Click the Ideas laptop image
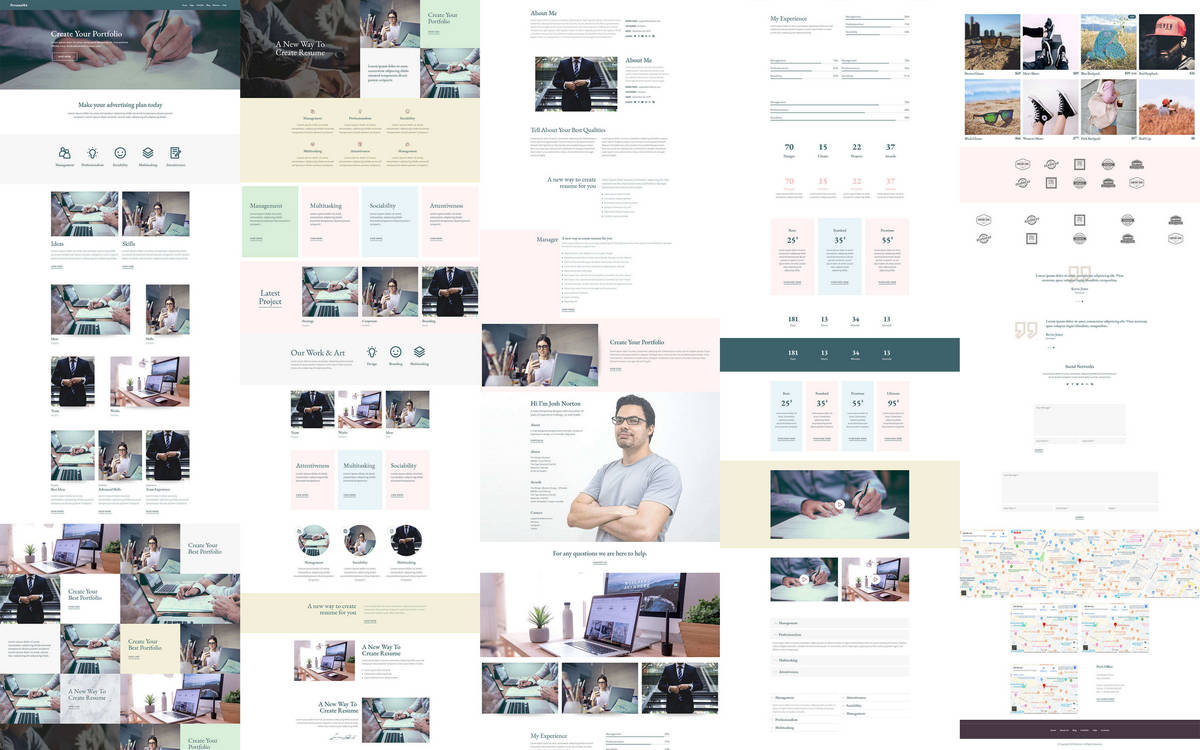 pyautogui.click(x=85, y=214)
